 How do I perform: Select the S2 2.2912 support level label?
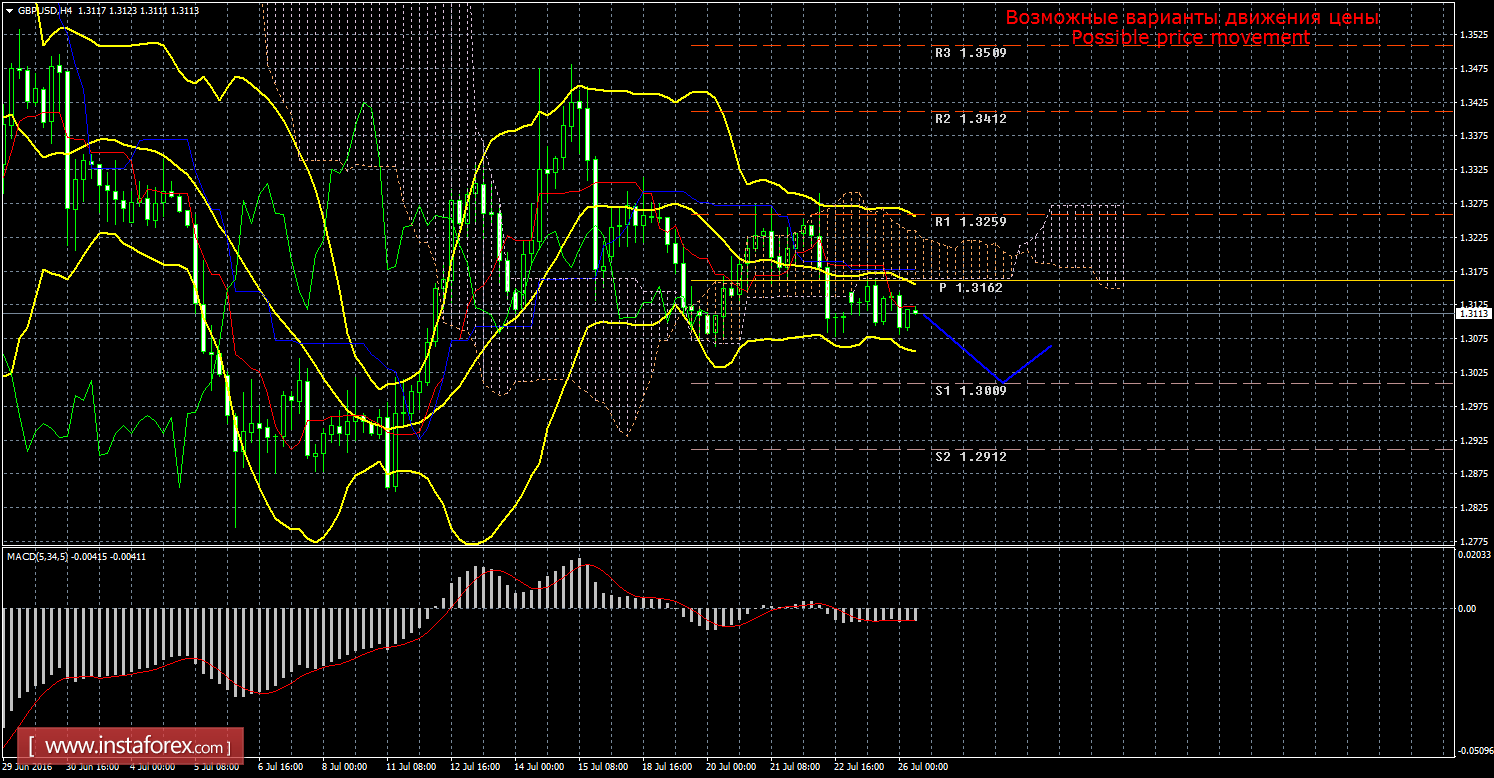pos(969,456)
